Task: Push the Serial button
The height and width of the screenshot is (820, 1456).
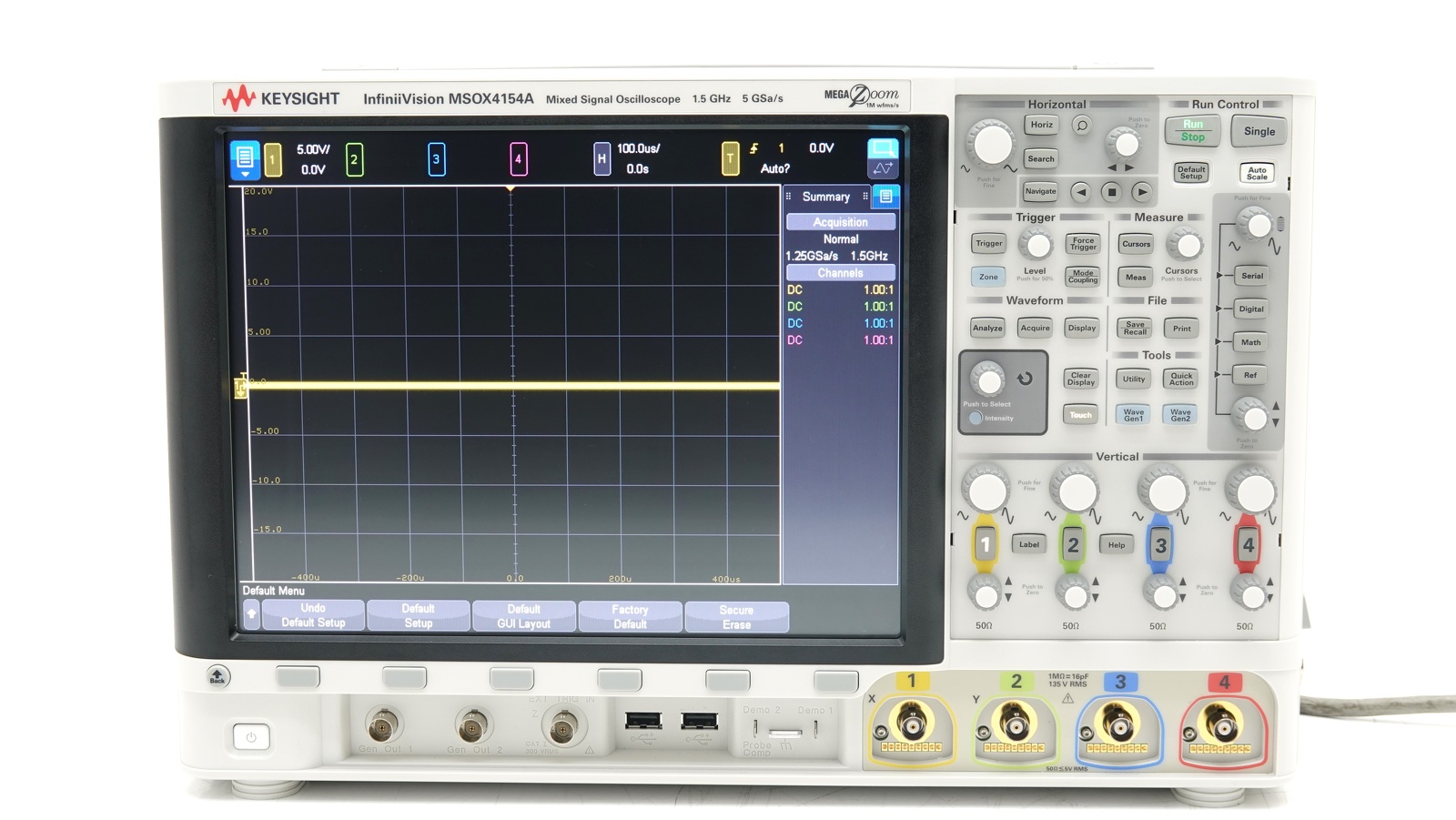Action: pos(1252,276)
